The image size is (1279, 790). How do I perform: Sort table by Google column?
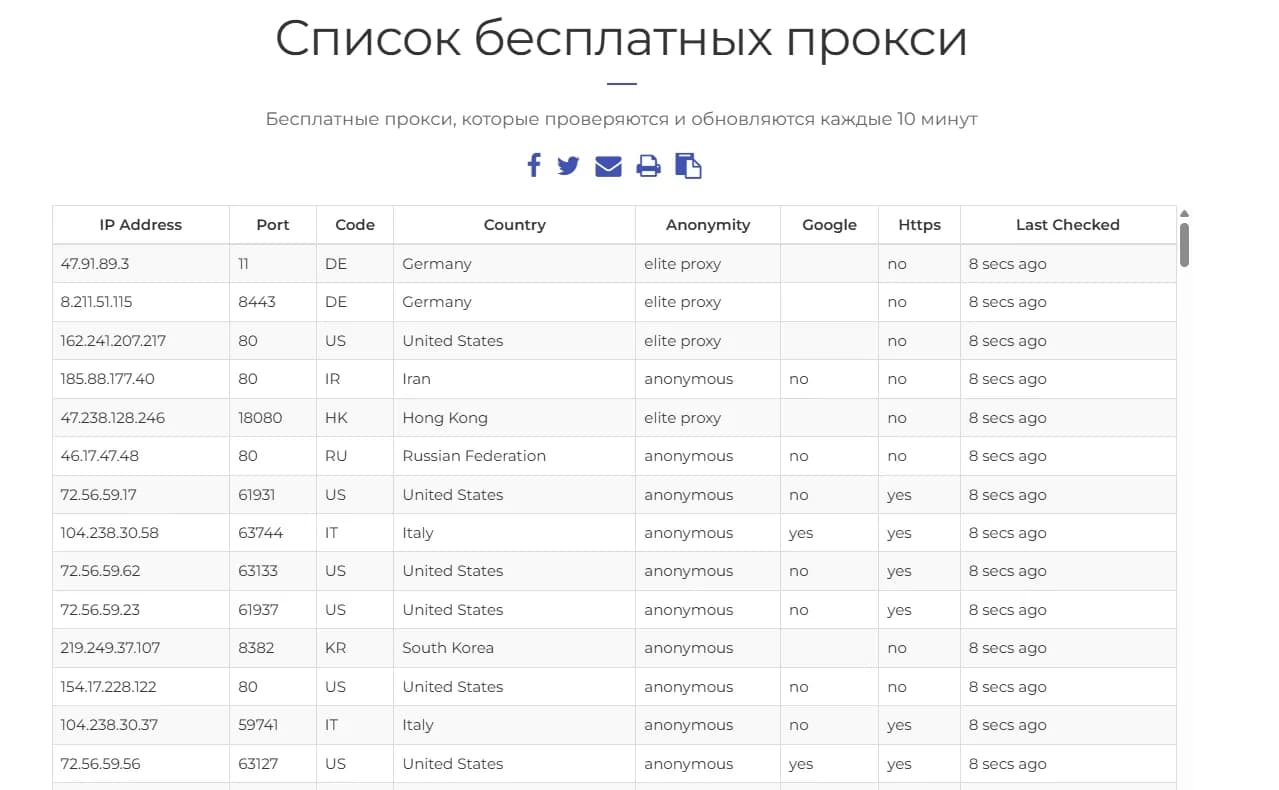[828, 224]
